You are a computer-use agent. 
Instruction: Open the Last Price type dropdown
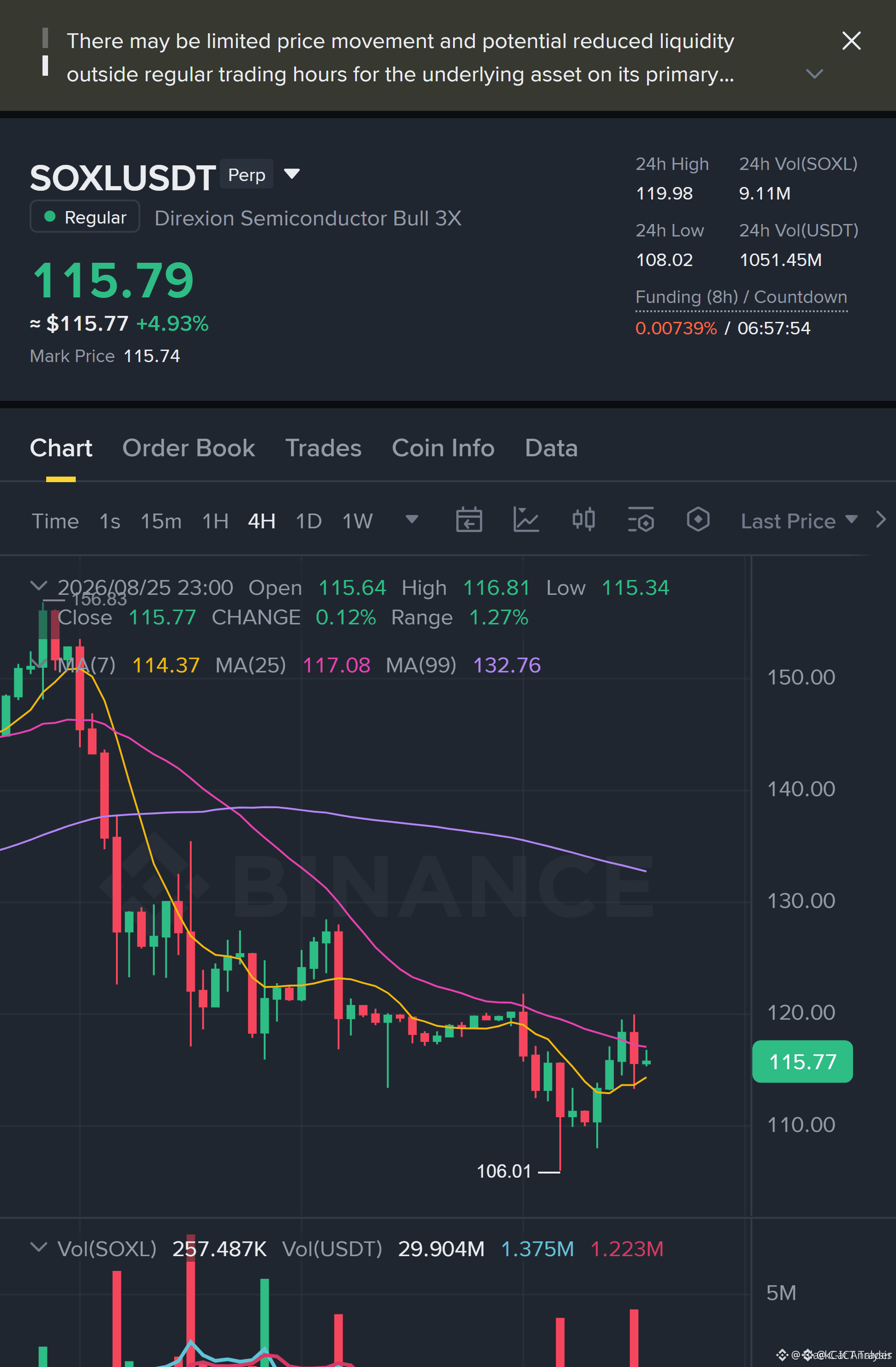[799, 521]
